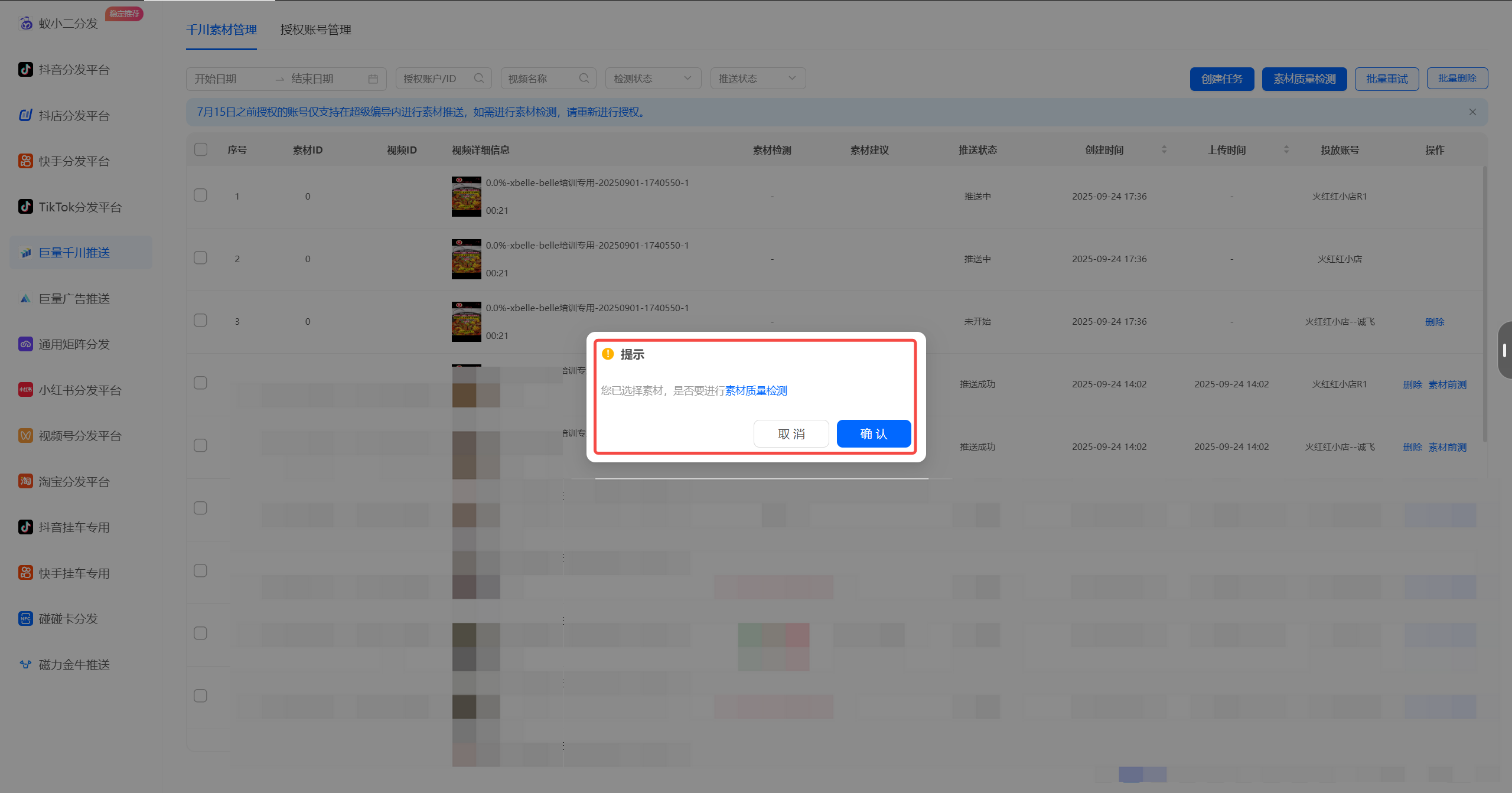Expand the 检测状态 dropdown
This screenshot has height=793, width=1512.
(x=653, y=79)
